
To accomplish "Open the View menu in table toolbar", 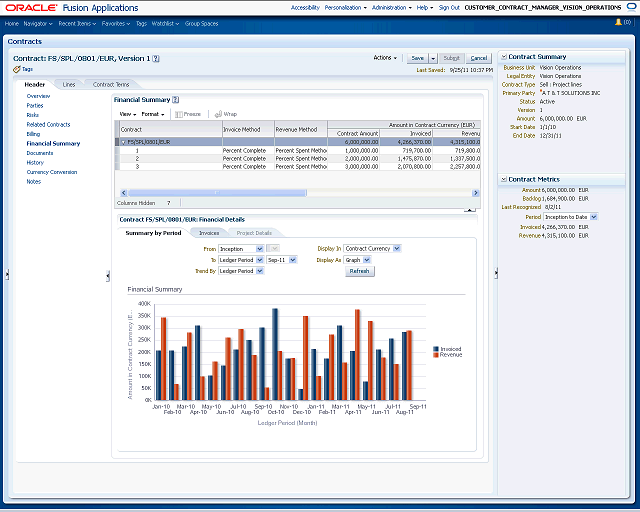I will coord(128,114).
